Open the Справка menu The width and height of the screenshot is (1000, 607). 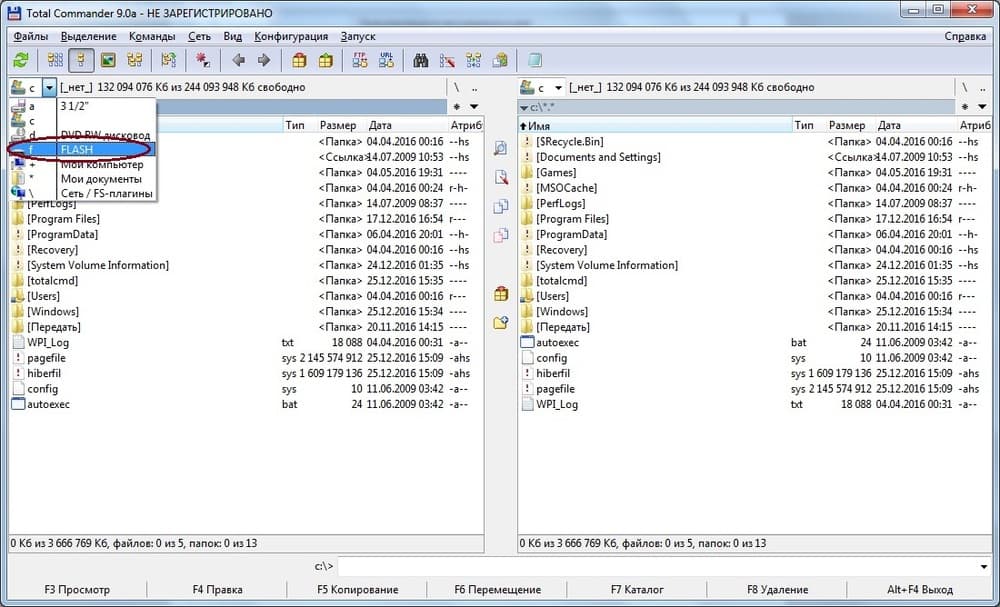point(965,36)
